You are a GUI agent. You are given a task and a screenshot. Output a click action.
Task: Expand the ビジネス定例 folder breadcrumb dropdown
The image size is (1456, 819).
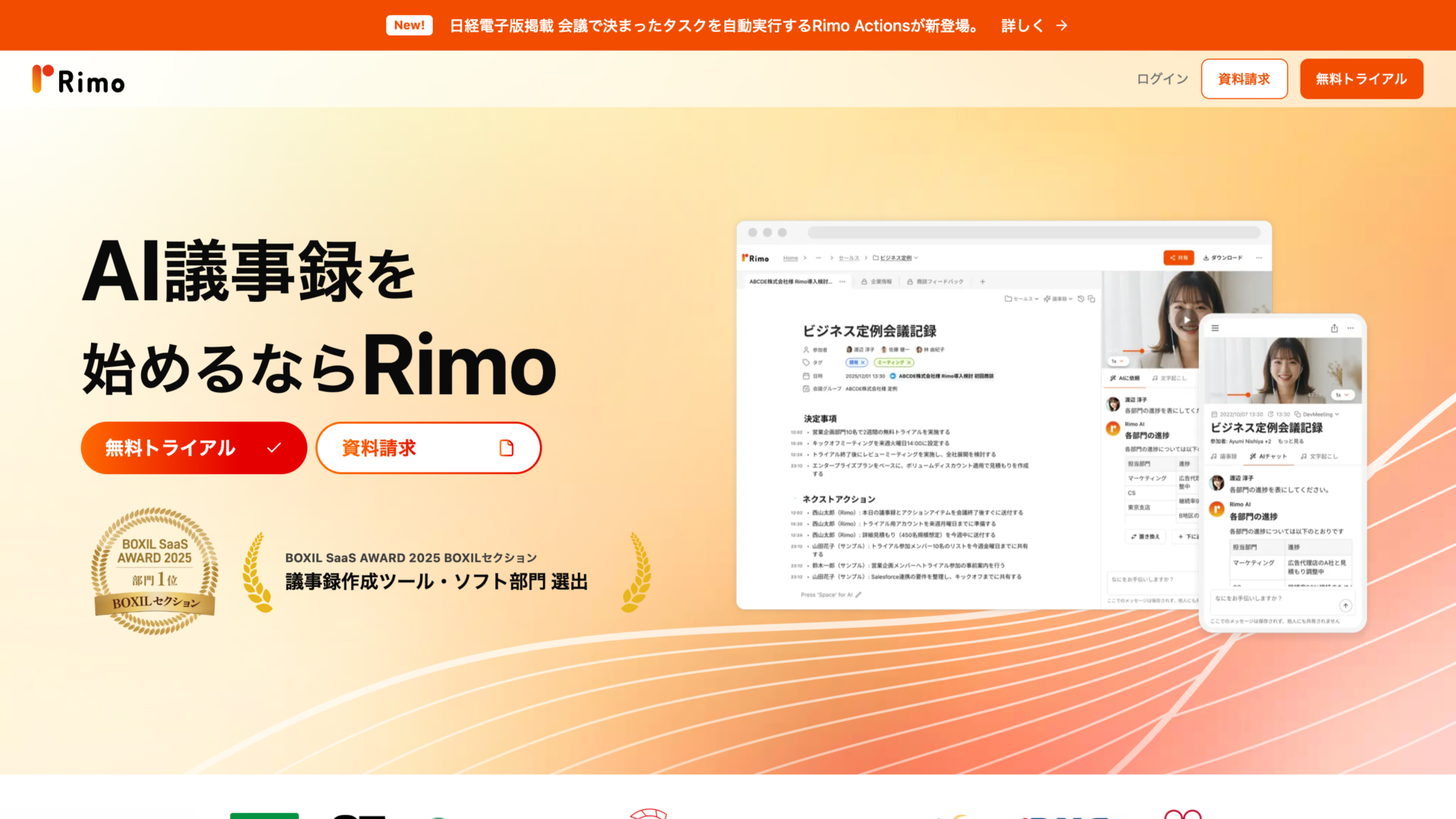(896, 258)
